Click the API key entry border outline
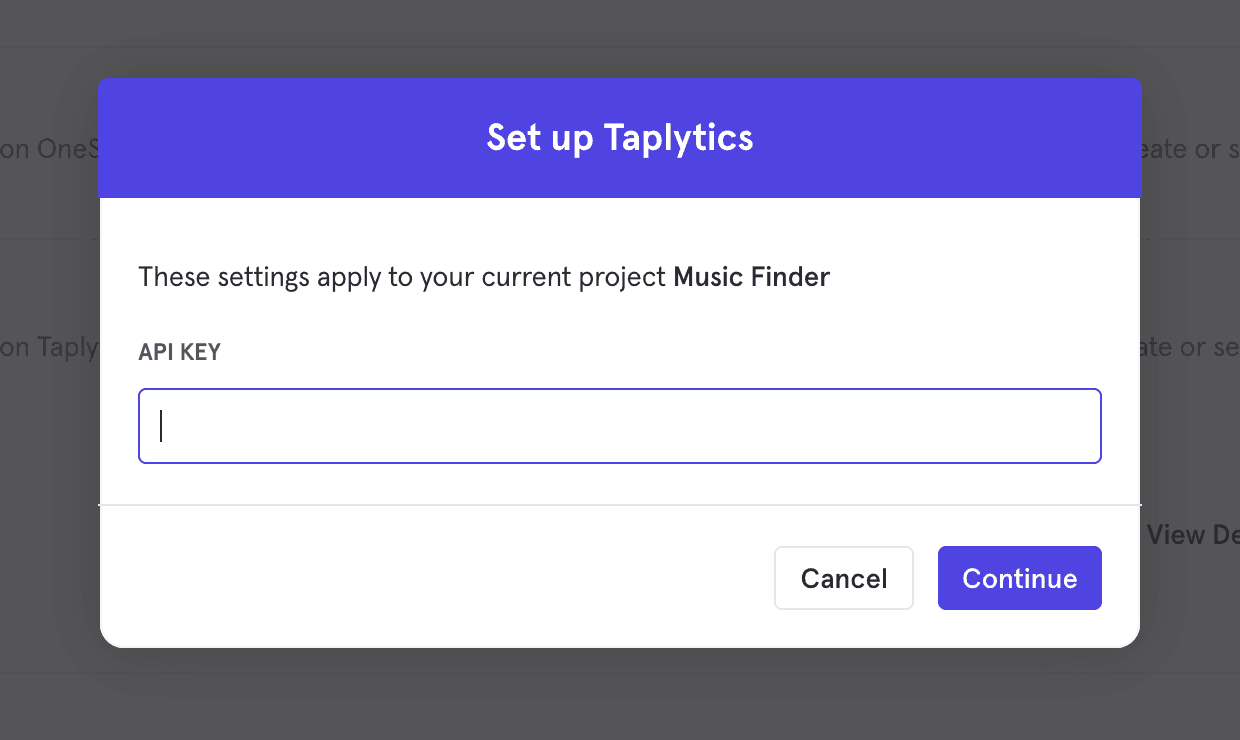 620,389
